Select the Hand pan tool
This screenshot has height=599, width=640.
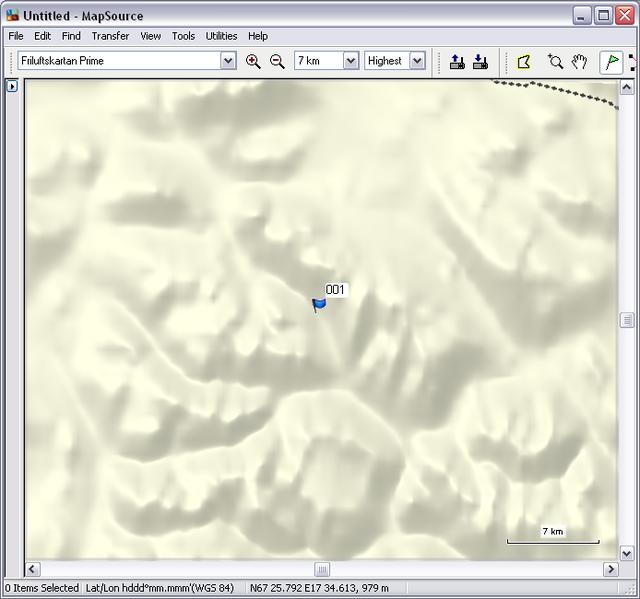[x=579, y=61]
